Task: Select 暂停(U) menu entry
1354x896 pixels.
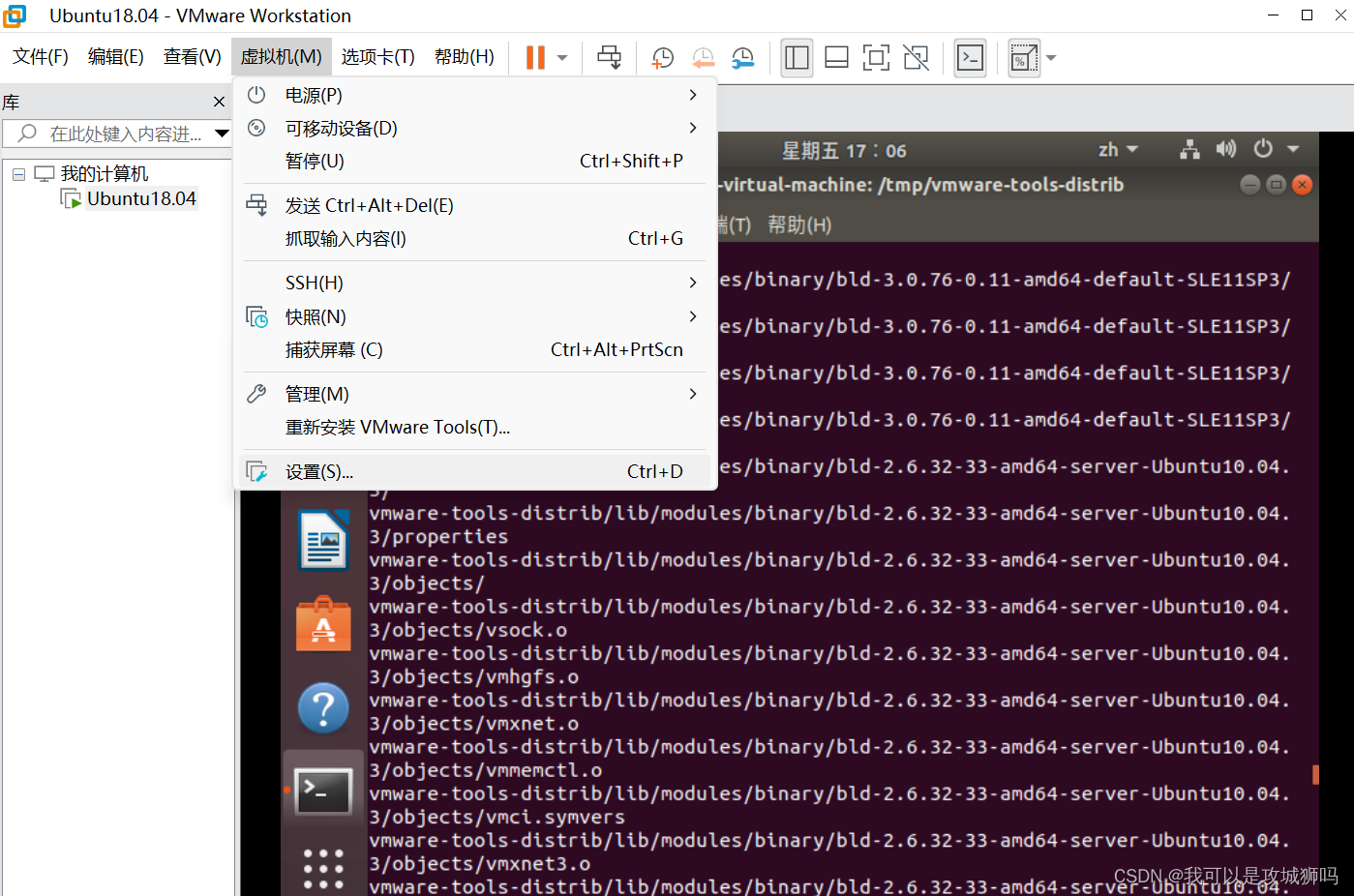Action: tap(474, 161)
